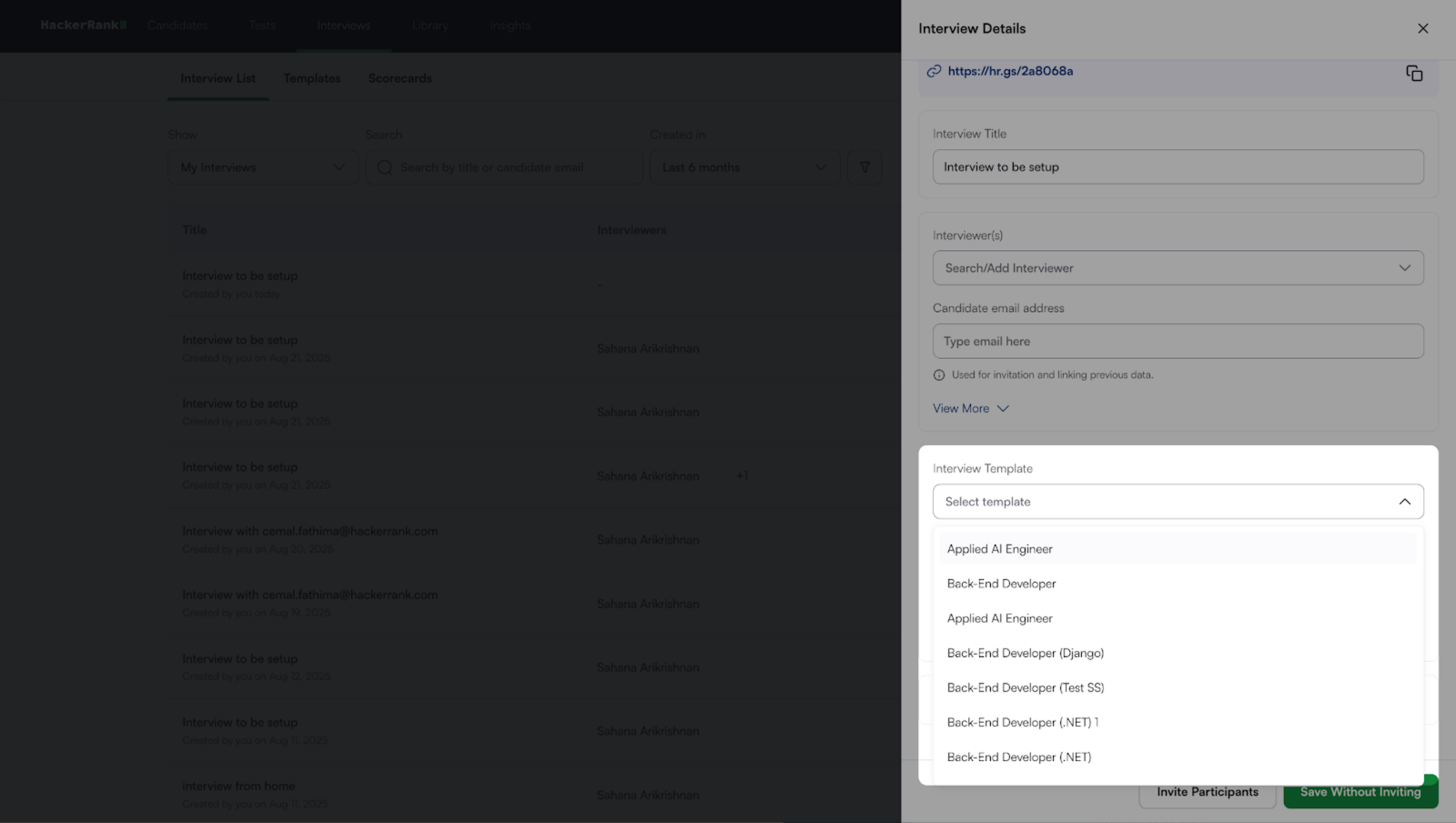Image resolution: width=1456 pixels, height=823 pixels.
Task: Click the HackerRank logo
Action: point(84,25)
